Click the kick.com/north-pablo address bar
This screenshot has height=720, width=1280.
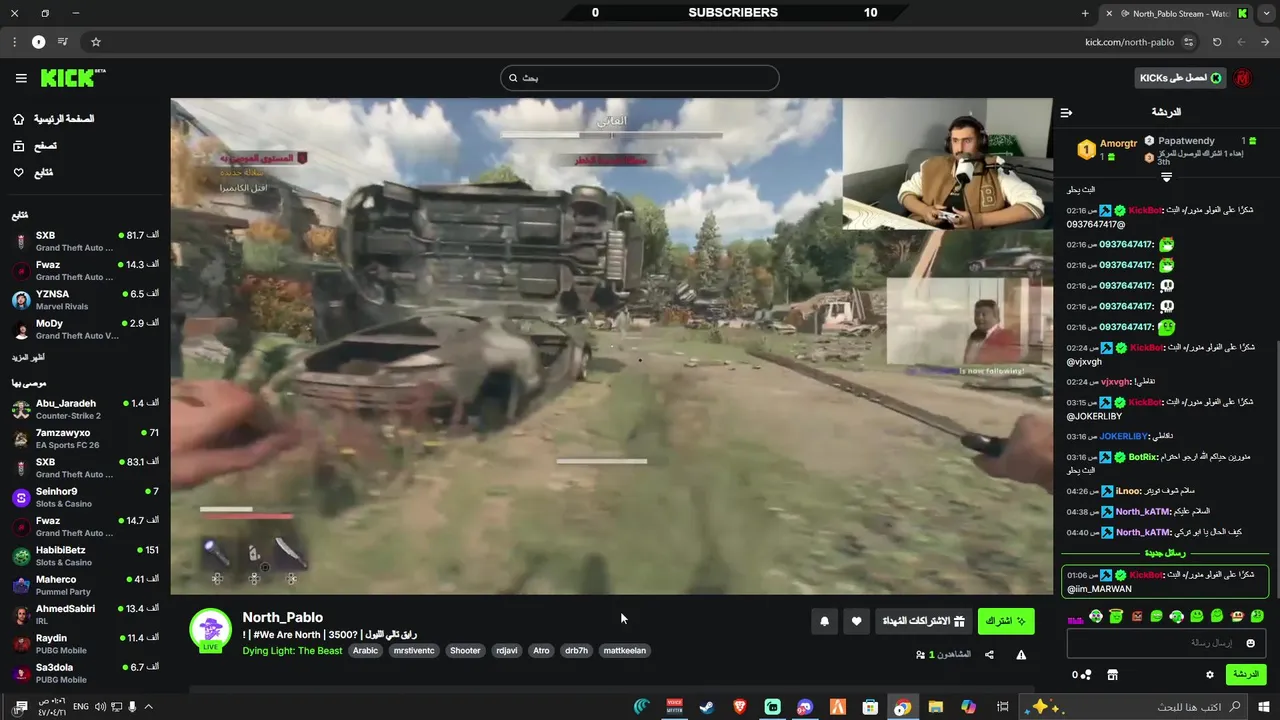click(x=1129, y=42)
